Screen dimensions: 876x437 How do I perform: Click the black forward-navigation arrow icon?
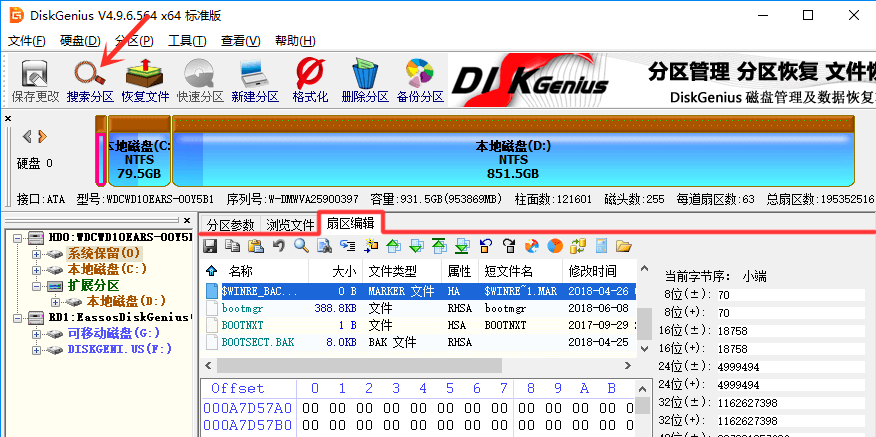tap(508, 245)
